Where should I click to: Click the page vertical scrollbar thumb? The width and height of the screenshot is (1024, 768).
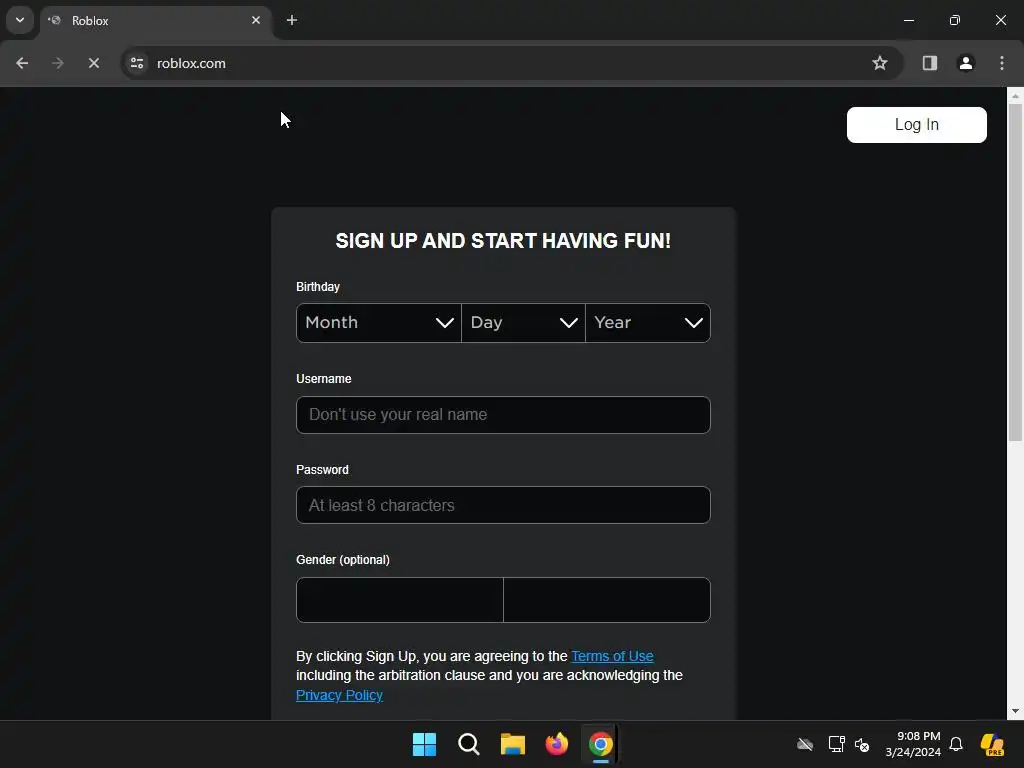[1015, 272]
